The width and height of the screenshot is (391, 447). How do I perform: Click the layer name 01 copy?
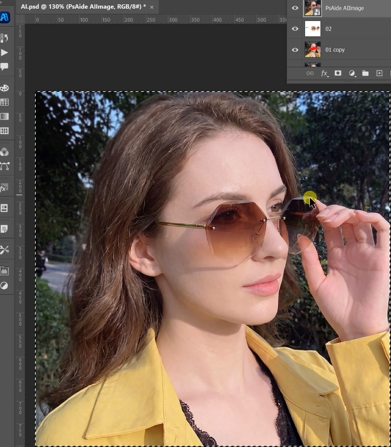[335, 50]
